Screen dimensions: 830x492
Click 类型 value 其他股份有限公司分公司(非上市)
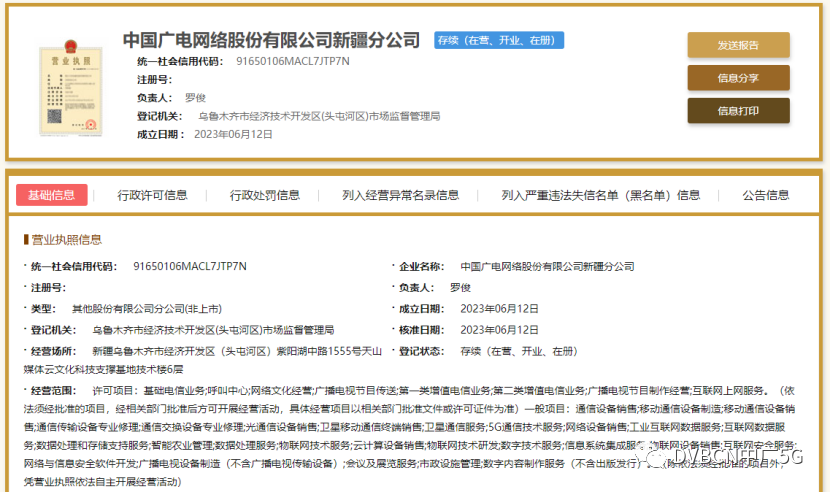(x=147, y=309)
